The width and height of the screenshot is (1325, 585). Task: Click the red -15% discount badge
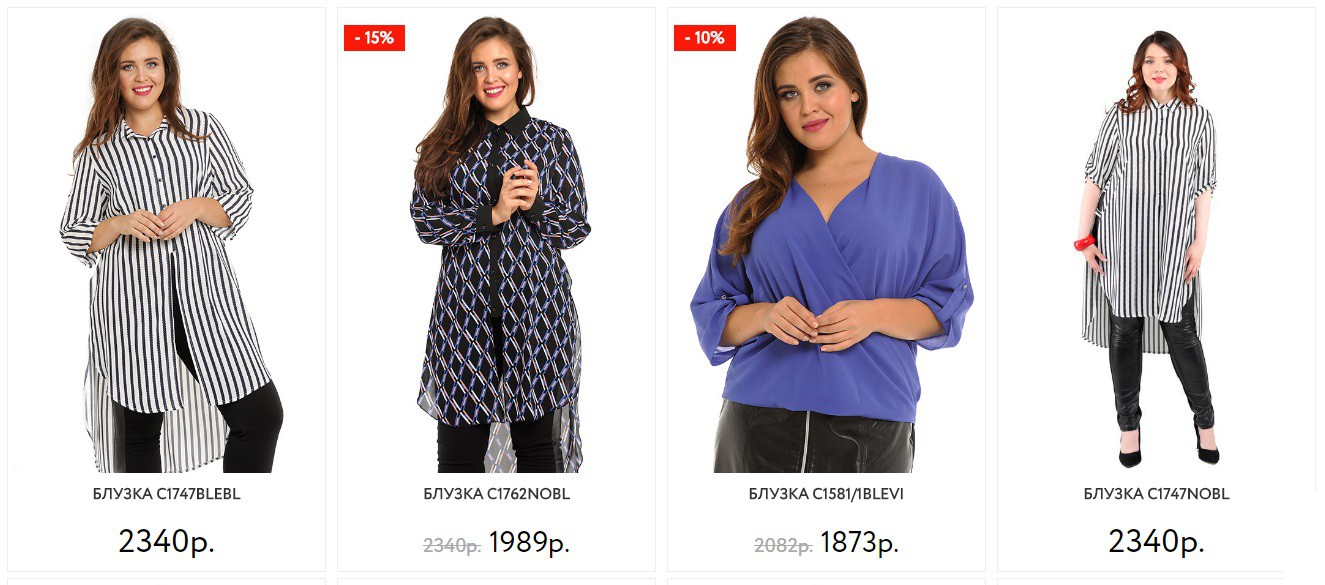pos(374,38)
